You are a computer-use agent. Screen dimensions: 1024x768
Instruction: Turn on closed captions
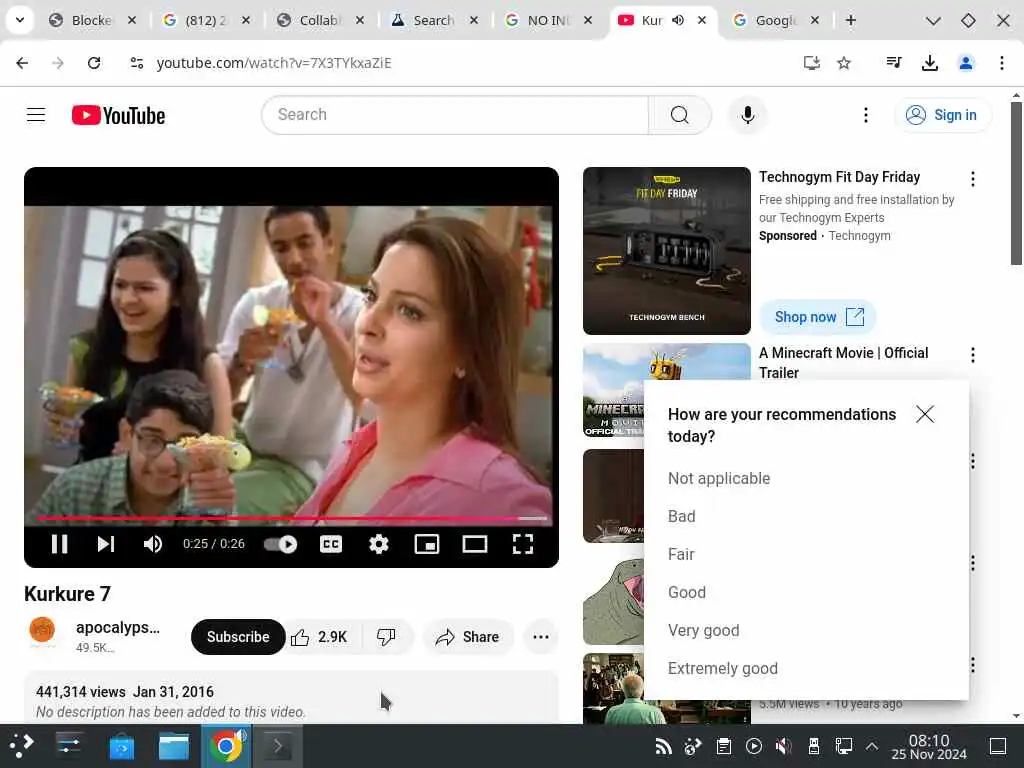(x=331, y=544)
